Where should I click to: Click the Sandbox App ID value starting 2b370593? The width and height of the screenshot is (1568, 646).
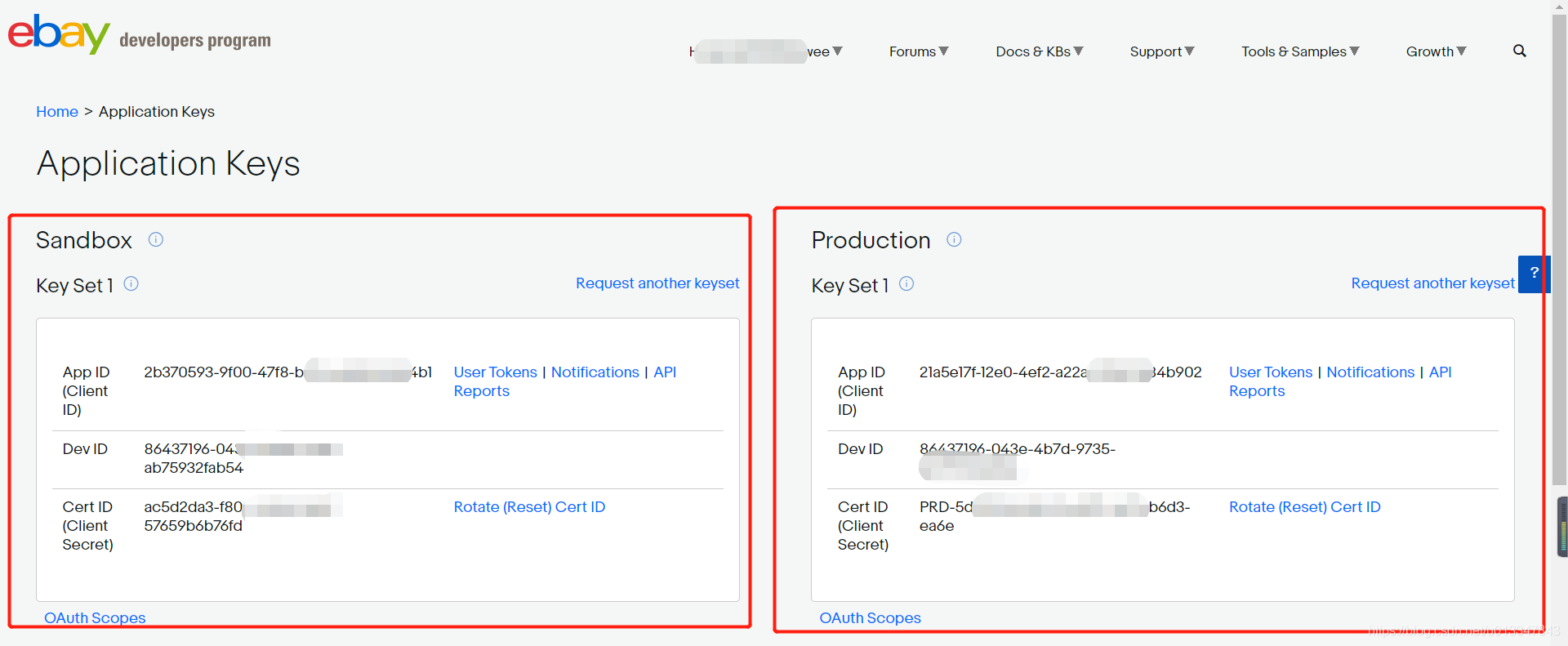(287, 372)
